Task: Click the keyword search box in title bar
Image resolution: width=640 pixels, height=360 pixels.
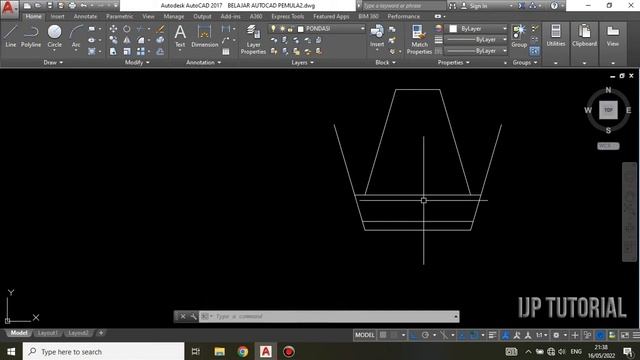Action: tap(403, 6)
